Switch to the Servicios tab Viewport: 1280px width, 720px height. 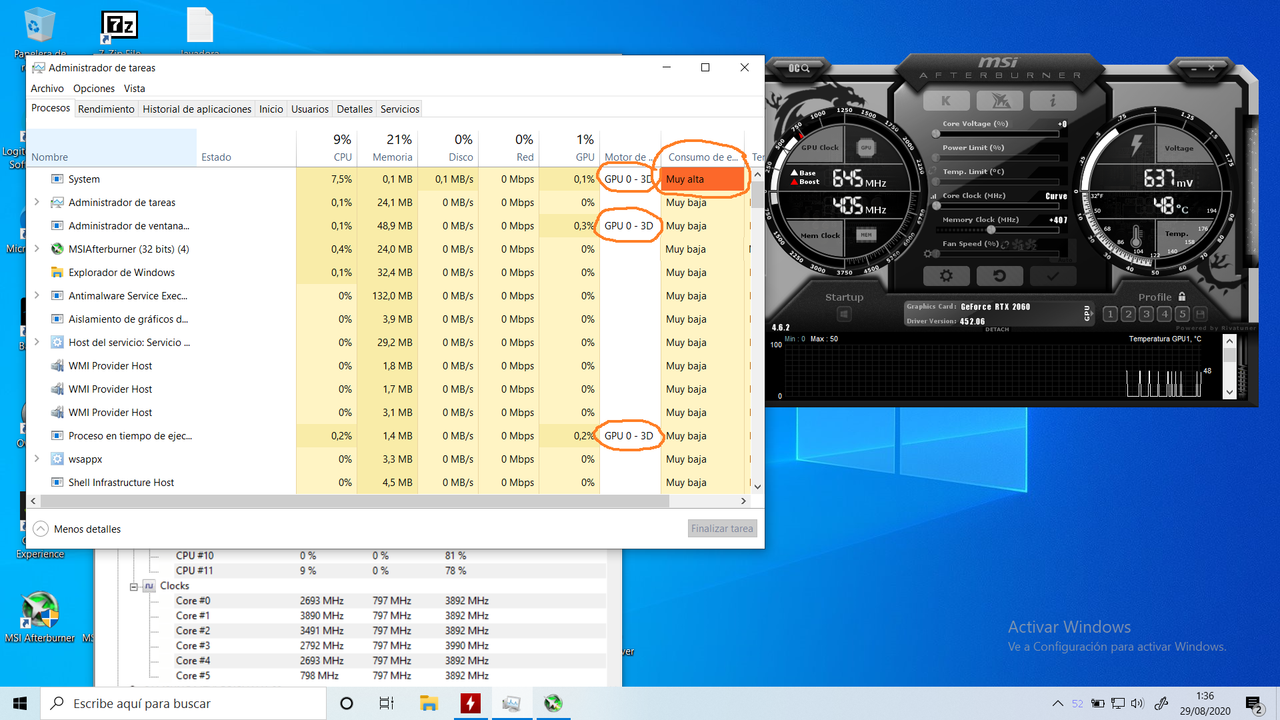coord(400,109)
